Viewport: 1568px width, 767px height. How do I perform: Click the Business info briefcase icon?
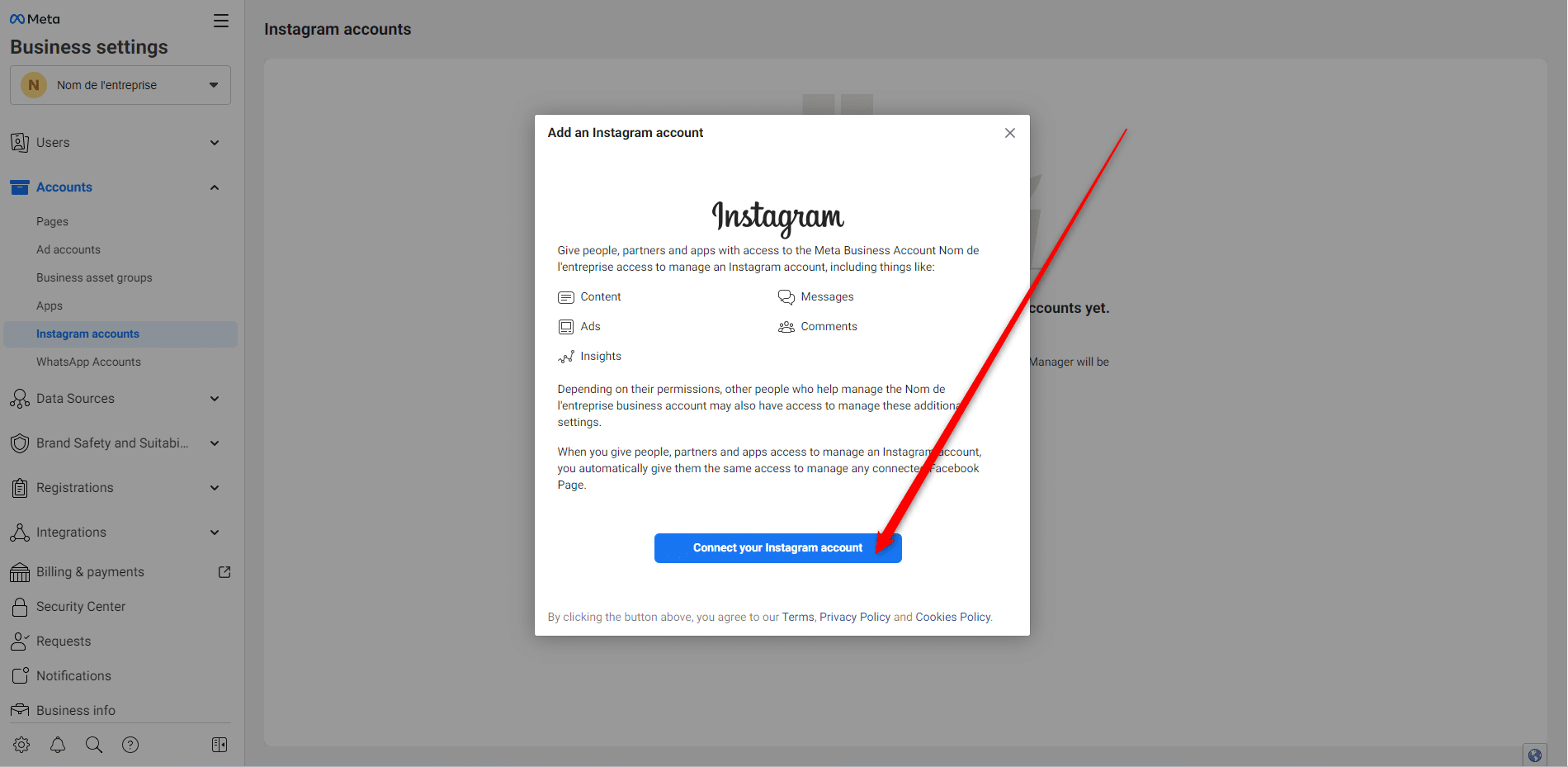(20, 710)
